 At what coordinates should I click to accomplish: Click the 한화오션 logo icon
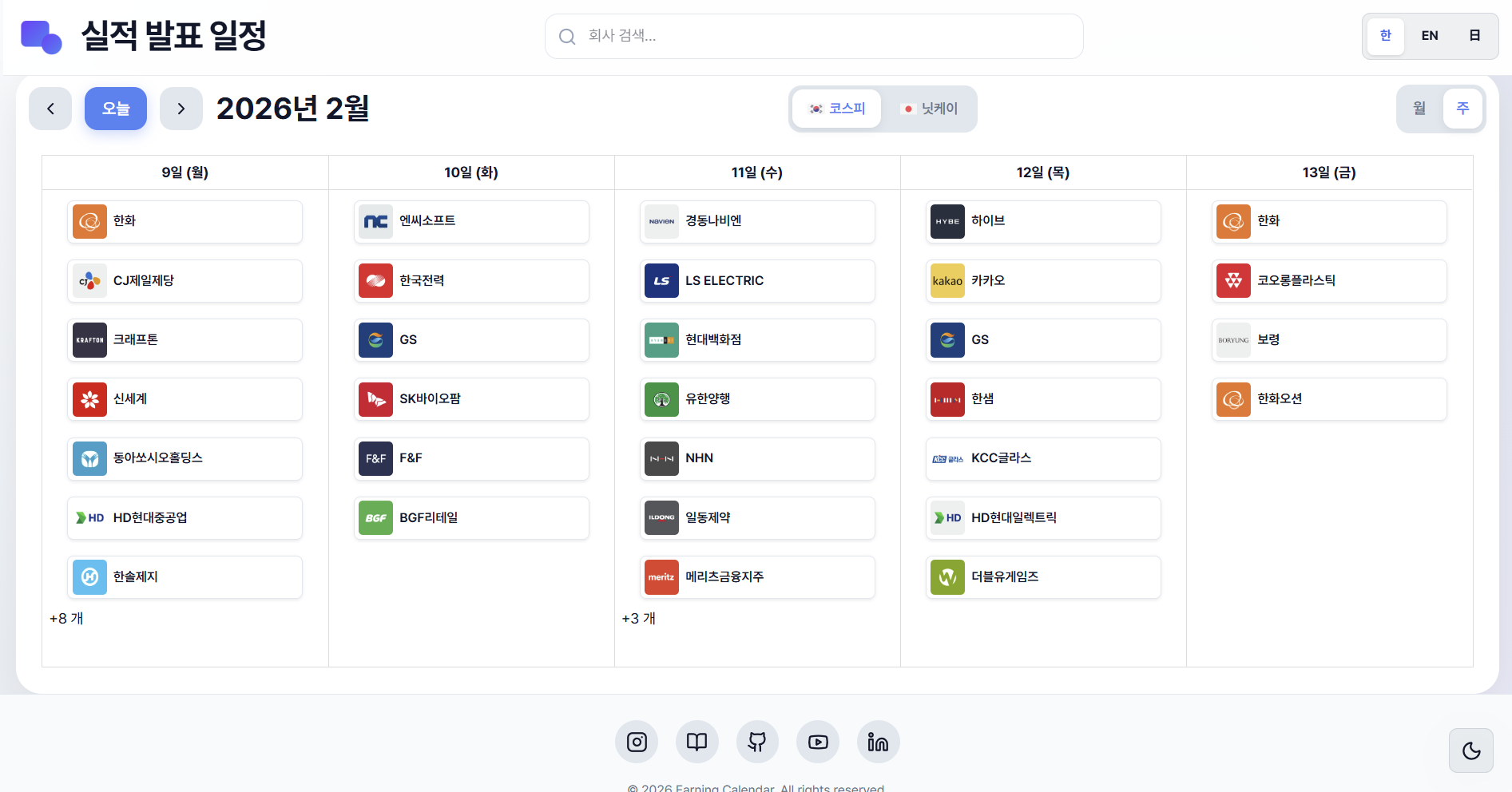(1233, 399)
